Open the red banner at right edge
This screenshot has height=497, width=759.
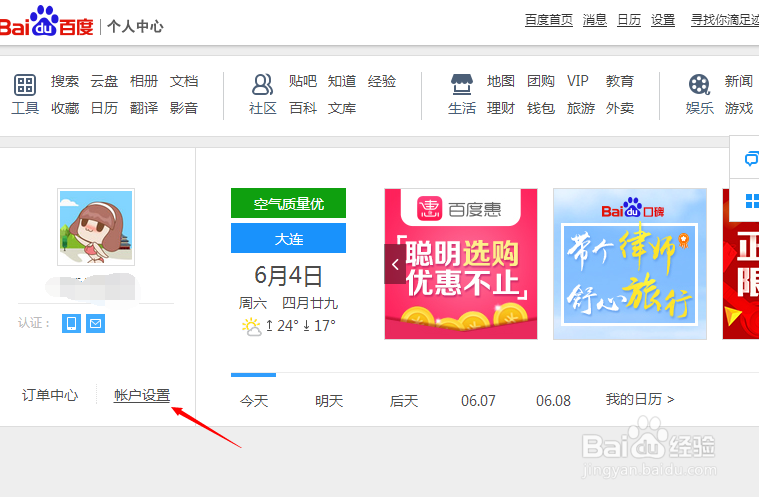coord(741,264)
